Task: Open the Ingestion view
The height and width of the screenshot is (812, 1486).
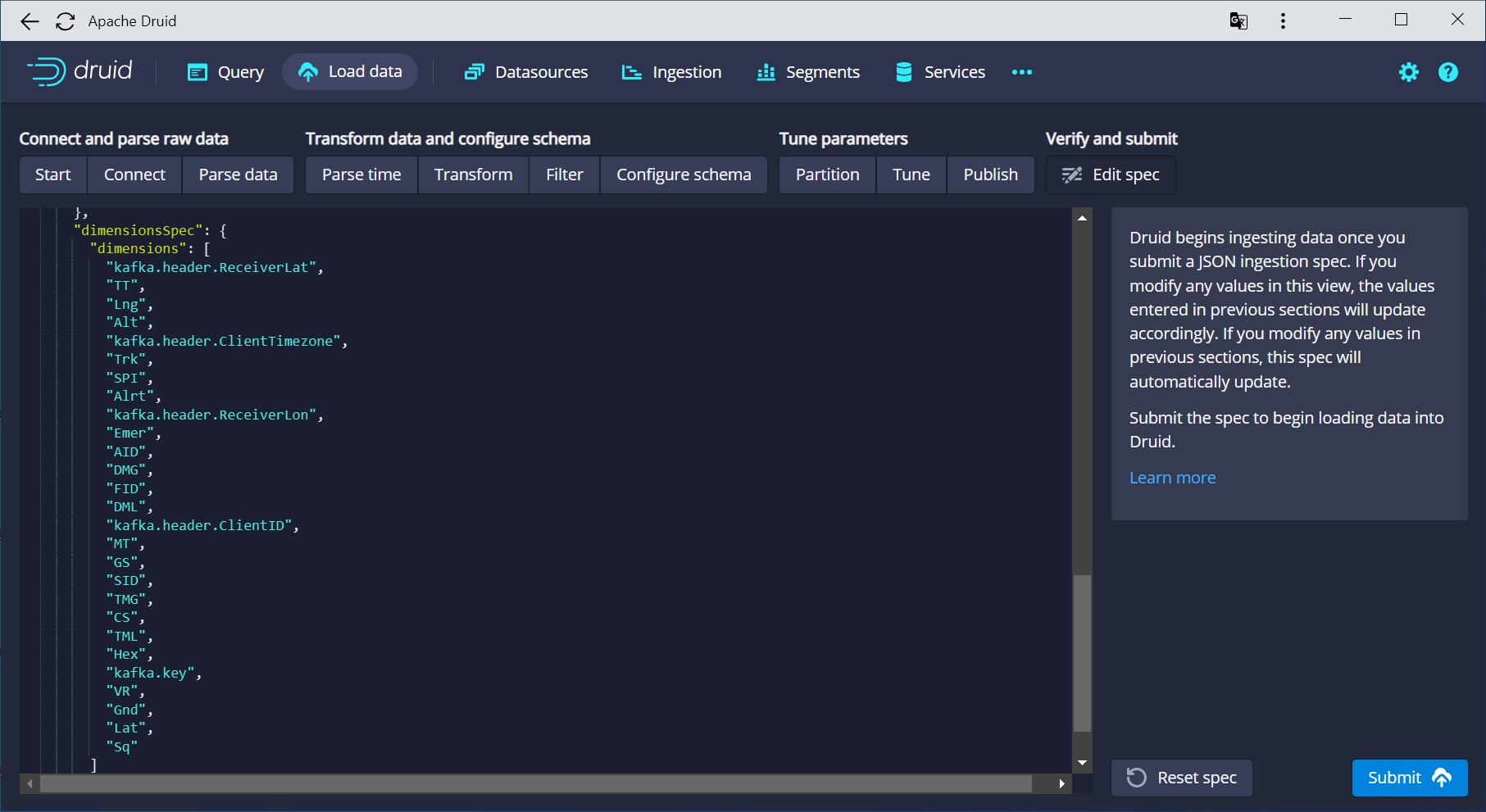Action: (x=671, y=72)
